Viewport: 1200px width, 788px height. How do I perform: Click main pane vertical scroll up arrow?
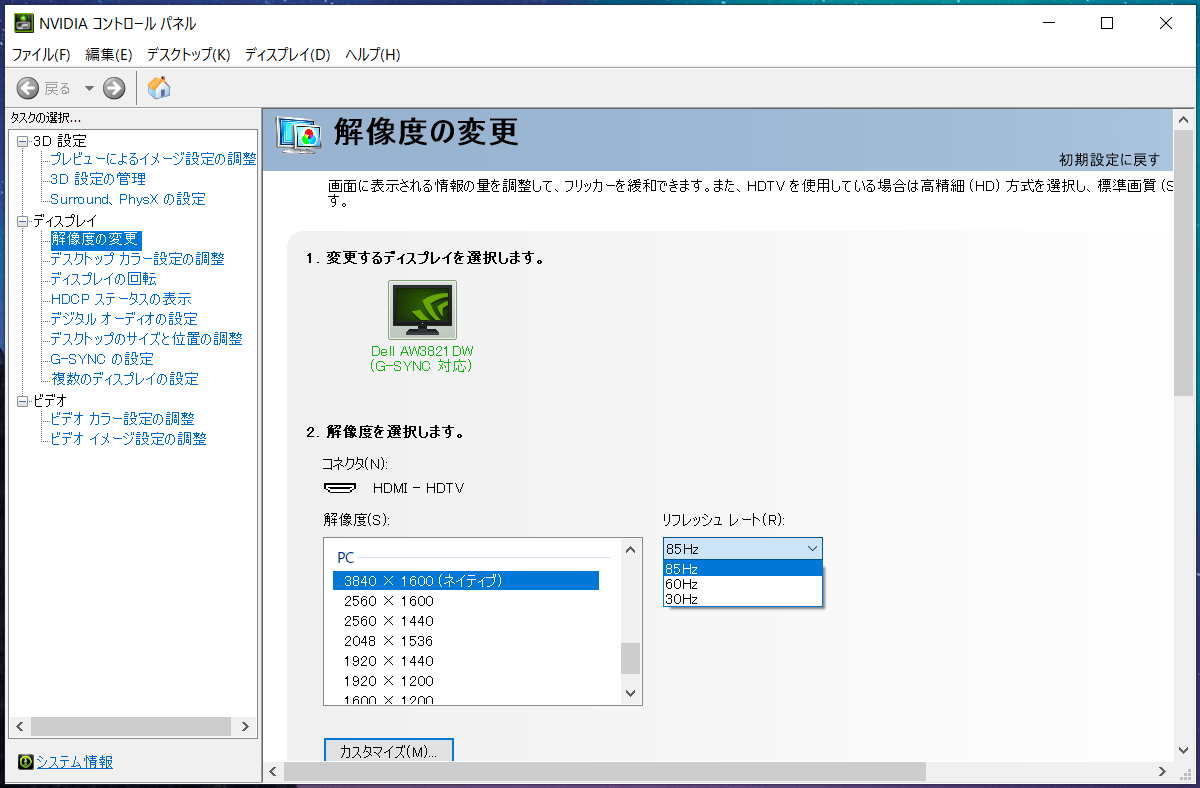1182,120
